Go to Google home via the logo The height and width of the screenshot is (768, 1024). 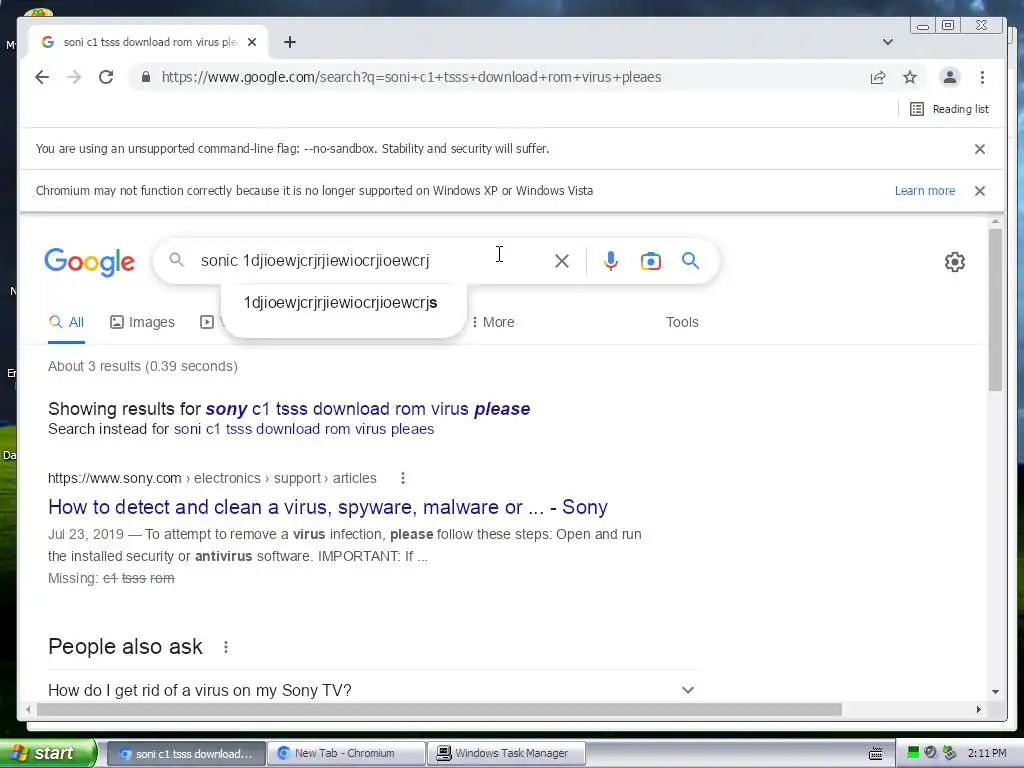(89, 262)
